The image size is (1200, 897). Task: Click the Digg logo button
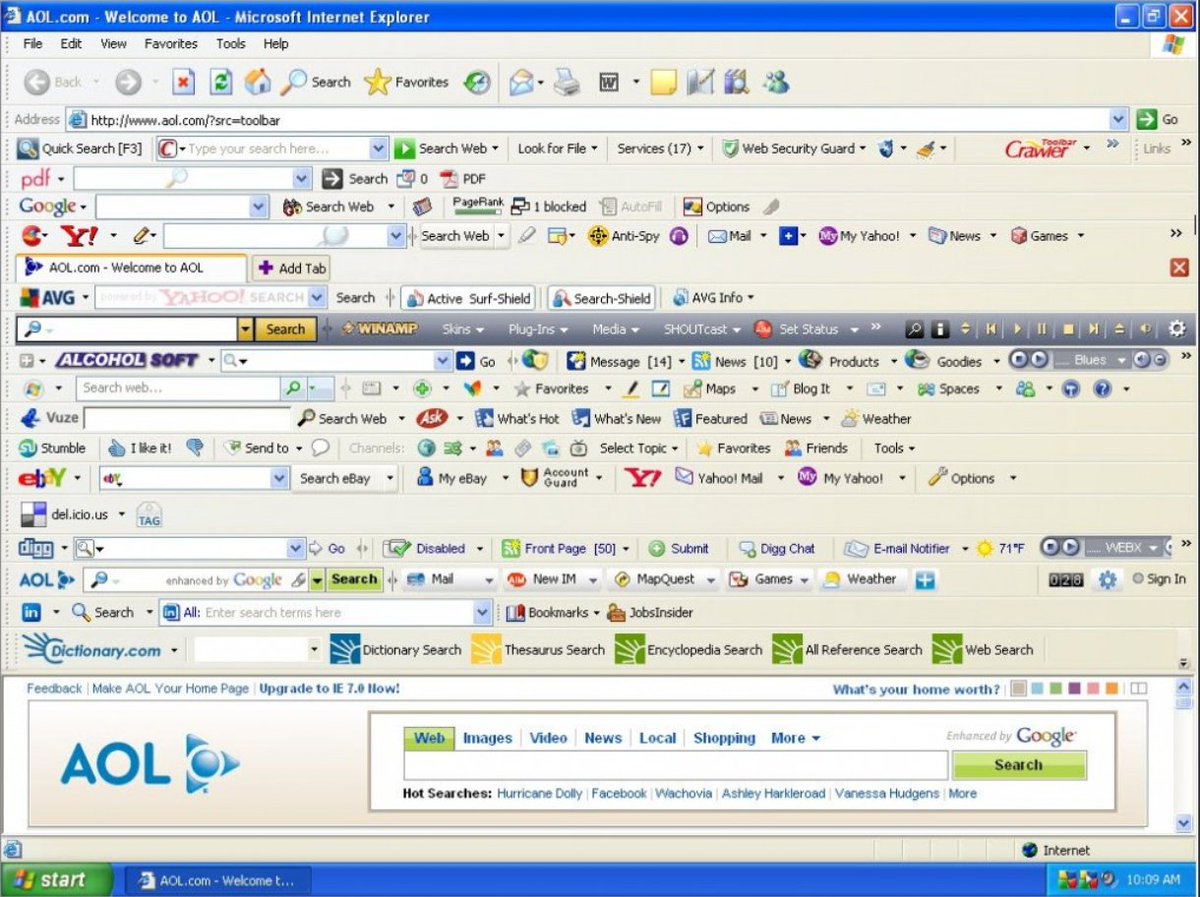tap(37, 548)
